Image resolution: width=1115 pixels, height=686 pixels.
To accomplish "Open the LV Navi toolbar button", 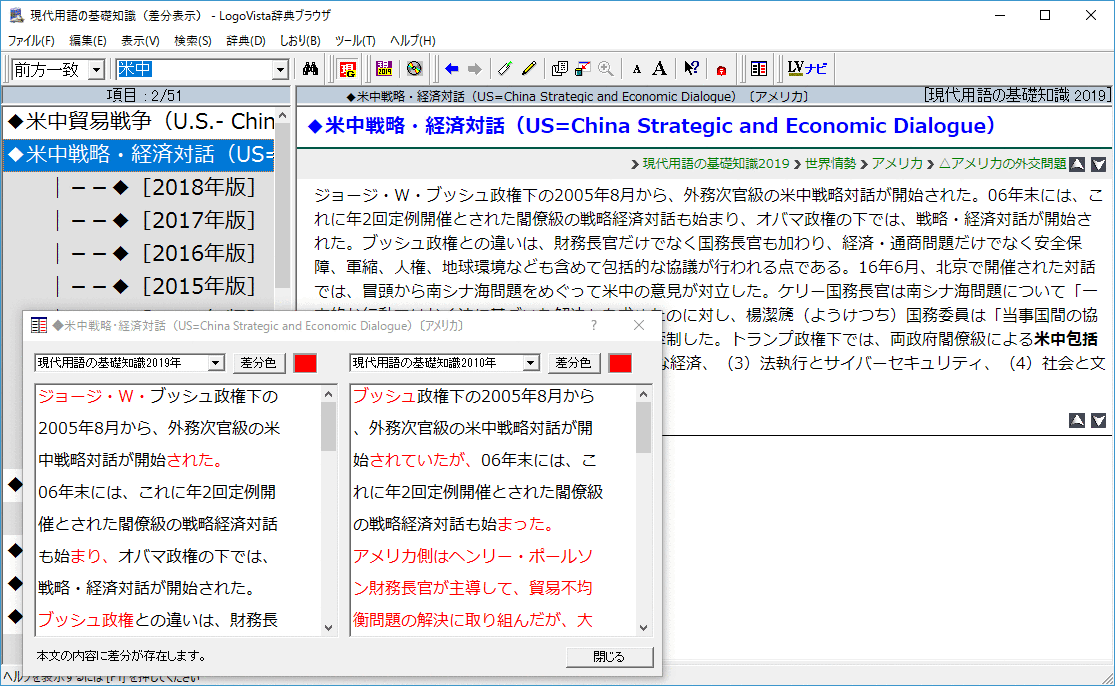I will coord(807,69).
